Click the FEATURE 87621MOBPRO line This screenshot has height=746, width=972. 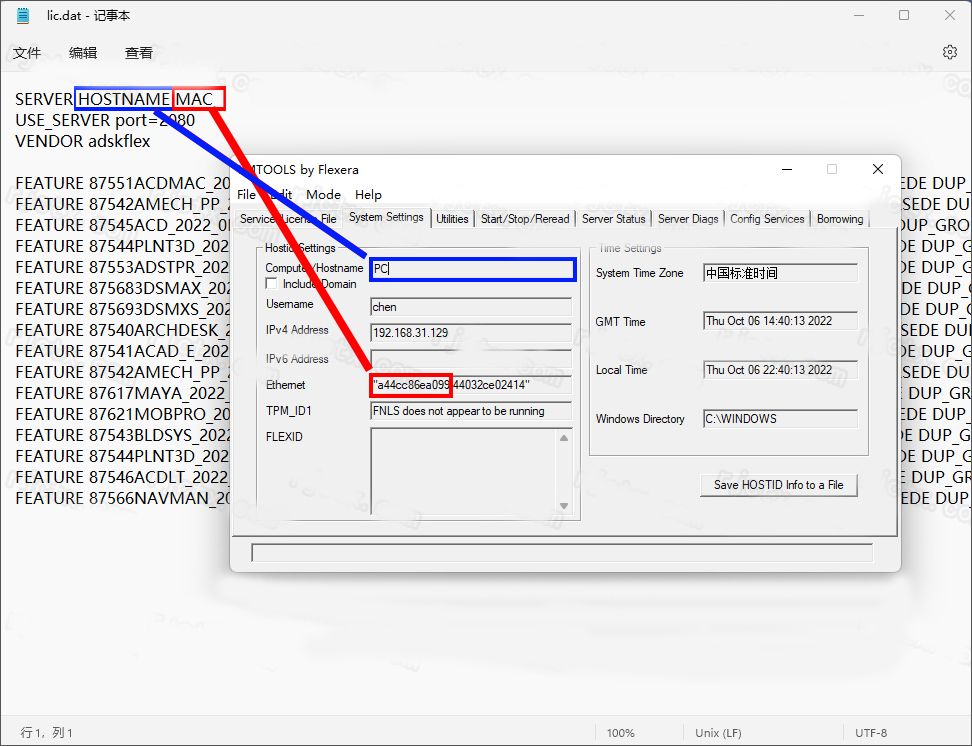(x=123, y=414)
